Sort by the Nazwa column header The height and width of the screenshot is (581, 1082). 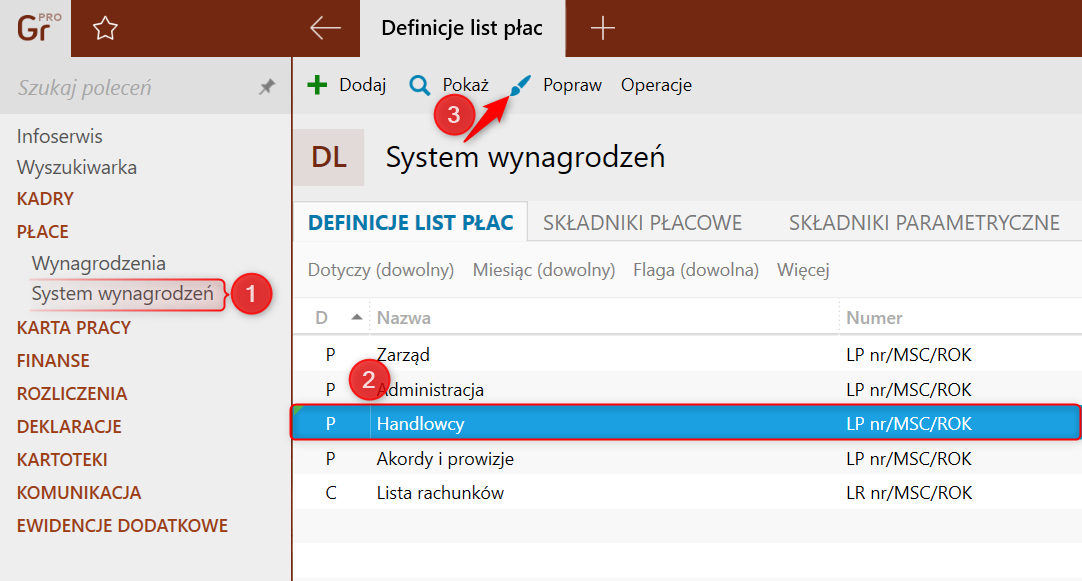(404, 317)
